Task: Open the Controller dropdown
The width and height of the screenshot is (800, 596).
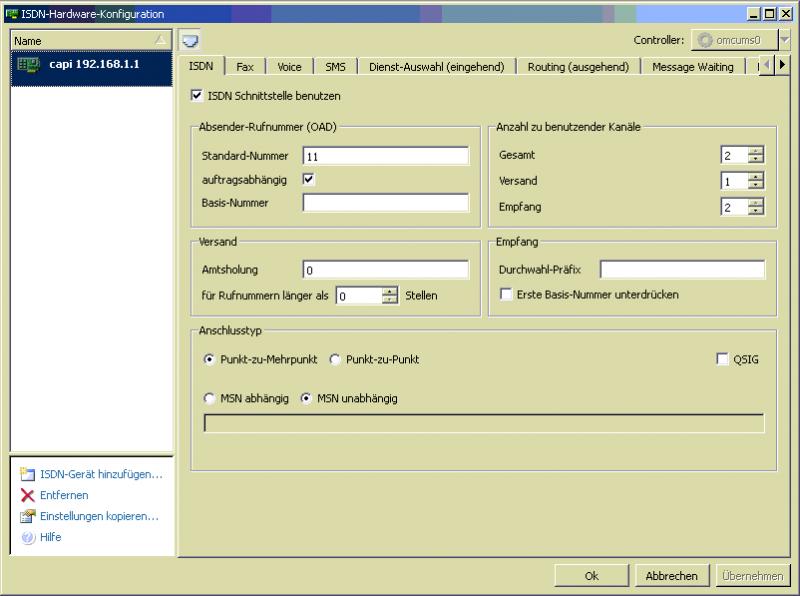Action: pyautogui.click(x=783, y=40)
